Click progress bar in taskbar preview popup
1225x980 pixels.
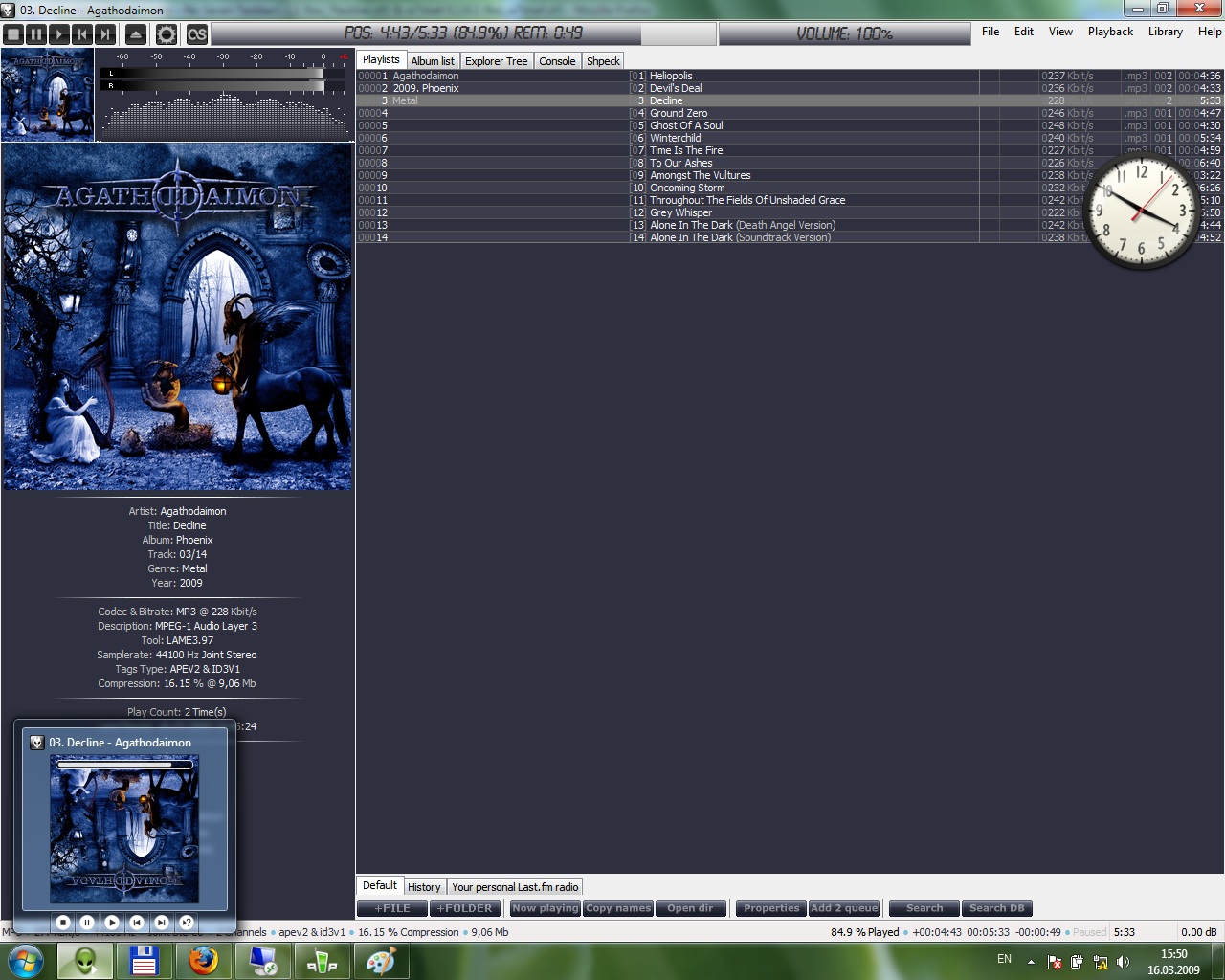(124, 765)
